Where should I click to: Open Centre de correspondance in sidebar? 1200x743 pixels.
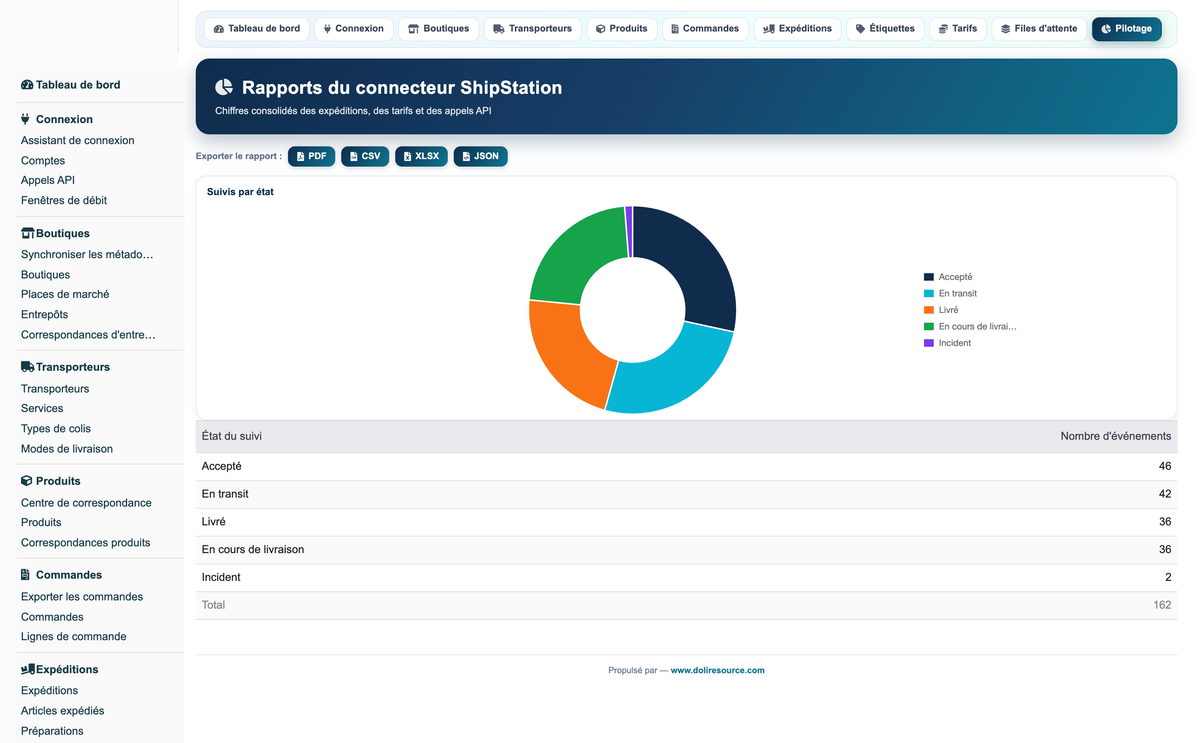(87, 503)
